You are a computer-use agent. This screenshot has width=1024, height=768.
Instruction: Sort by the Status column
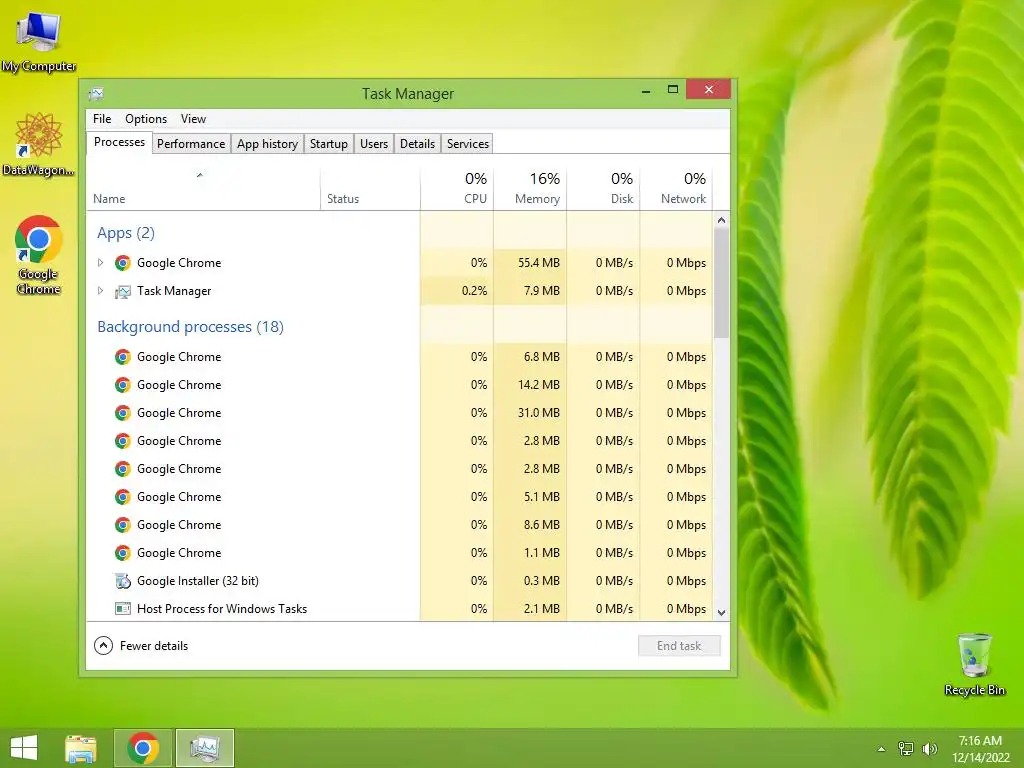pos(370,189)
